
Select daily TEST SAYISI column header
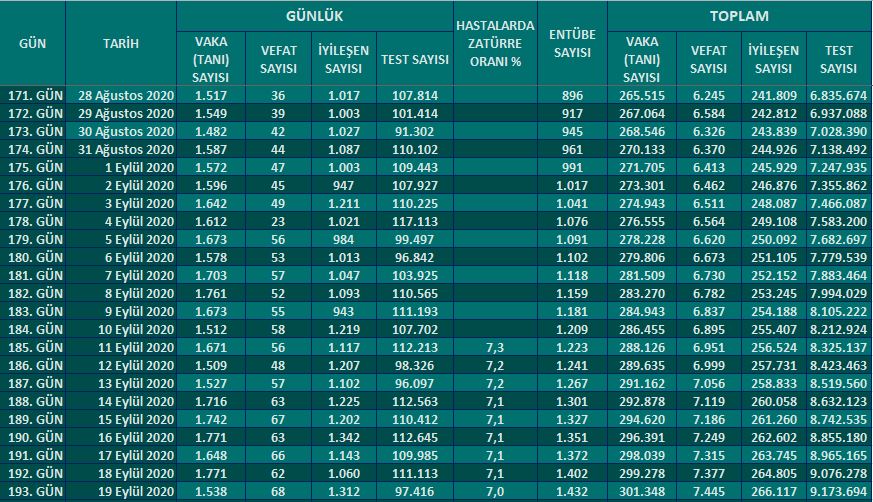[x=415, y=59]
